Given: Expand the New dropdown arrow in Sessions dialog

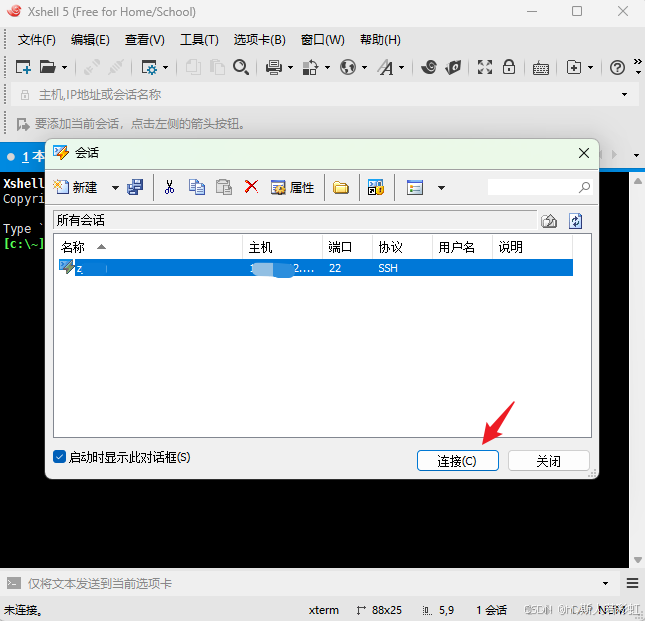Looking at the screenshot, I should point(115,188).
